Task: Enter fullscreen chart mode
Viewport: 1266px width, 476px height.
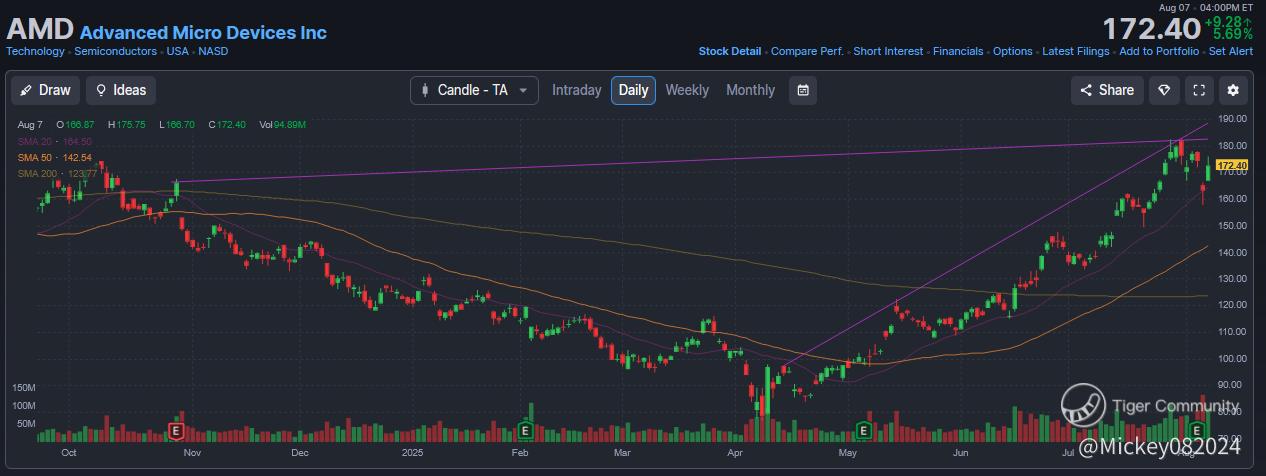Action: coord(1198,90)
